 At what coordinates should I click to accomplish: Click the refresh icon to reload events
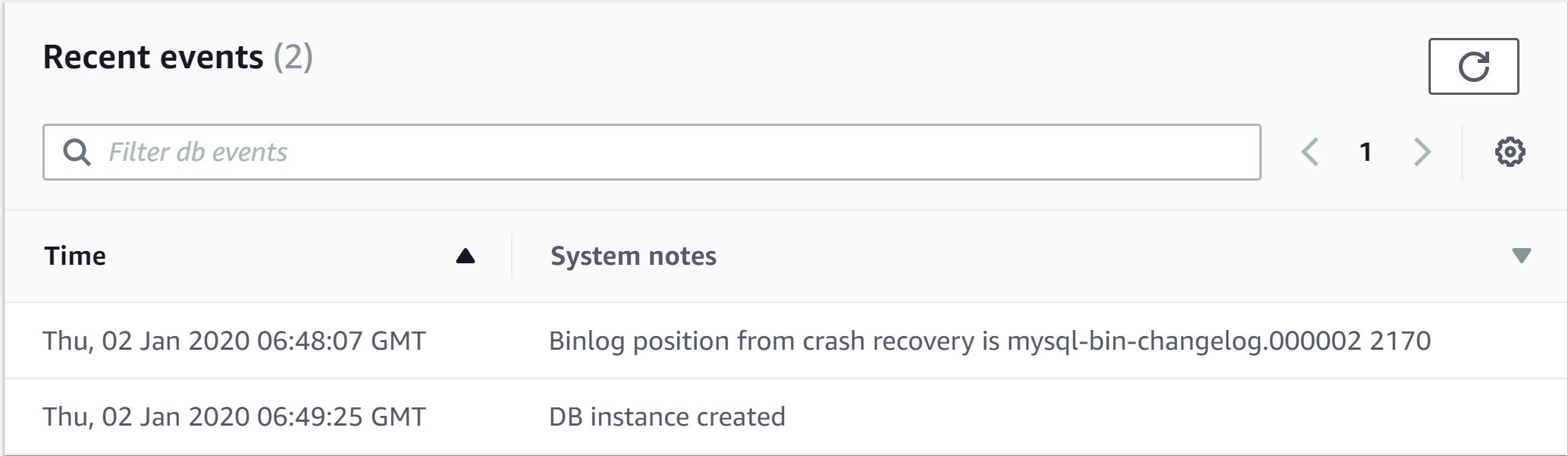[x=1474, y=65]
